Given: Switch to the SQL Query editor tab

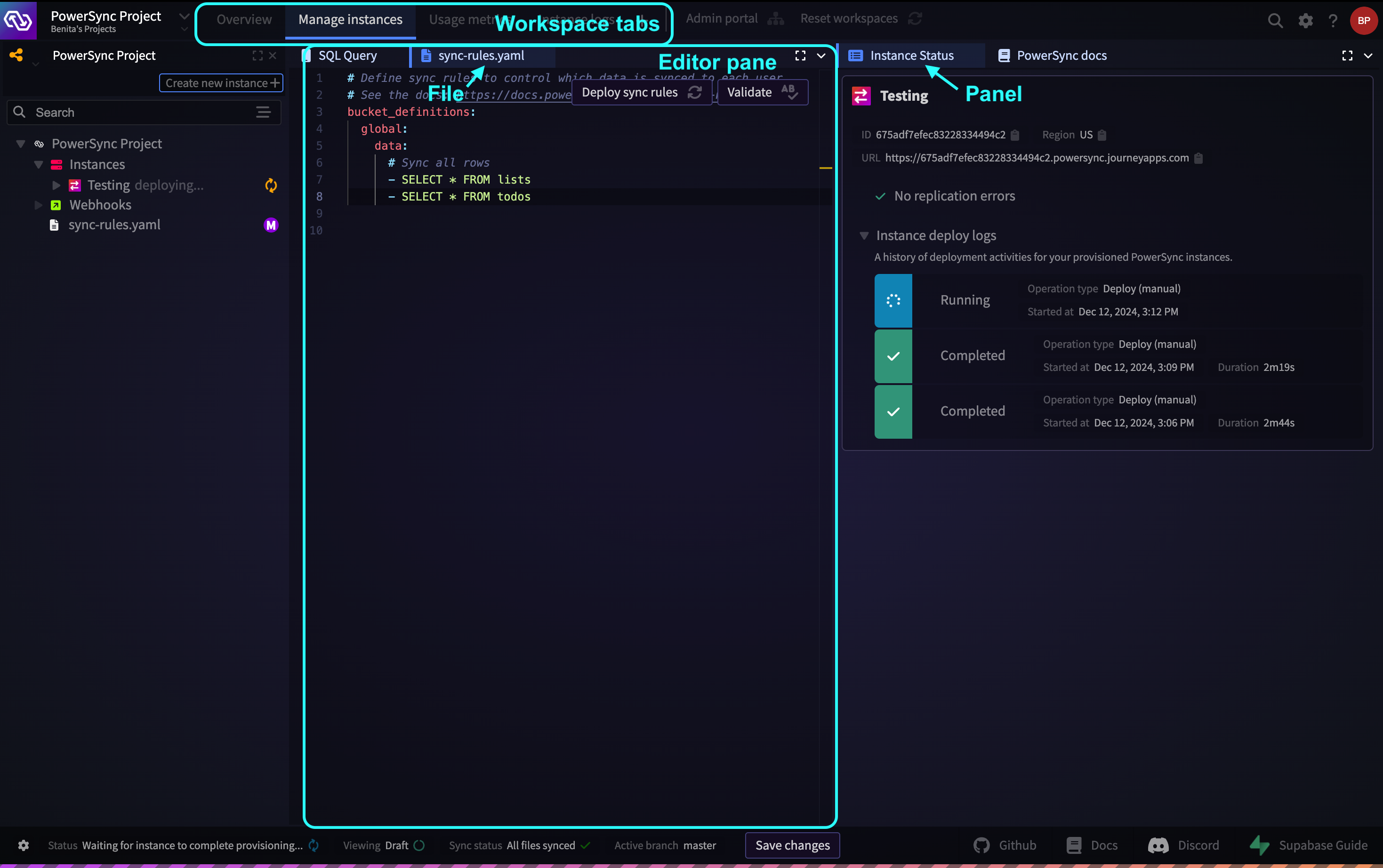Looking at the screenshot, I should (x=347, y=55).
